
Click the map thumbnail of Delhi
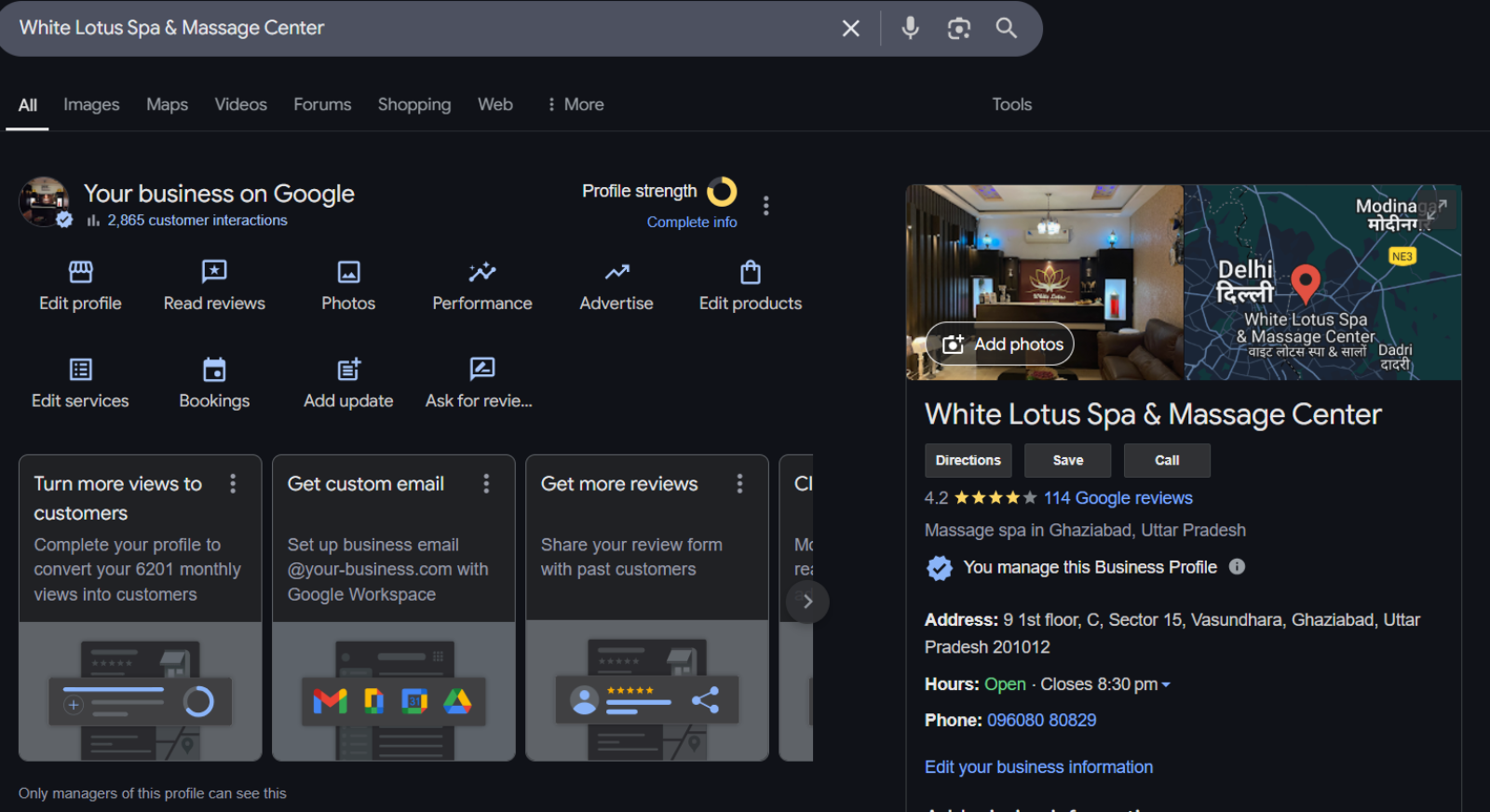tap(1321, 282)
